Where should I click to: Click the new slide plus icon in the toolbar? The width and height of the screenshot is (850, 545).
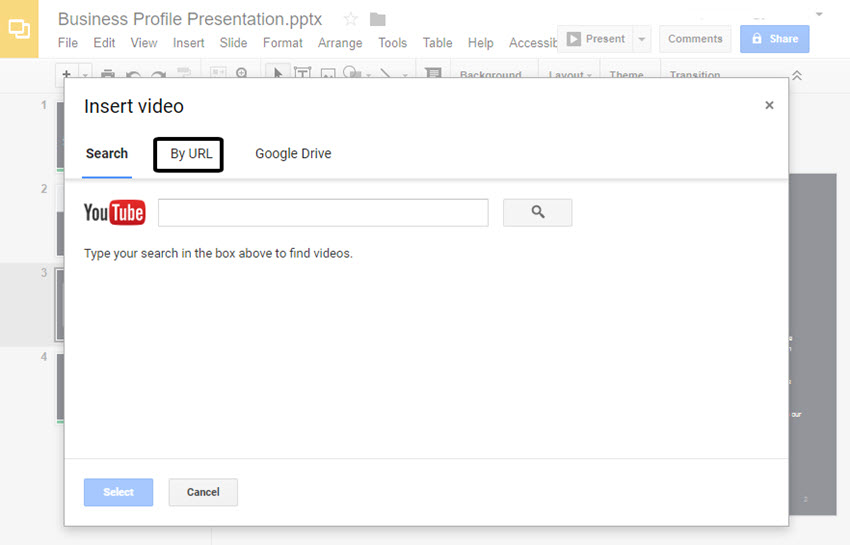pos(67,73)
